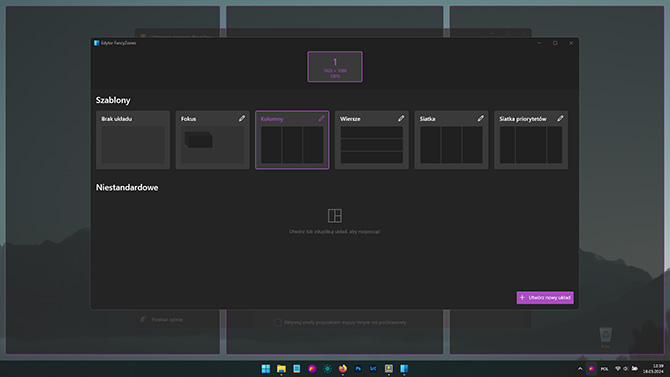Edit the Siatka template with pencil icon
Image resolution: width=670 pixels, height=377 pixels.
[481, 118]
